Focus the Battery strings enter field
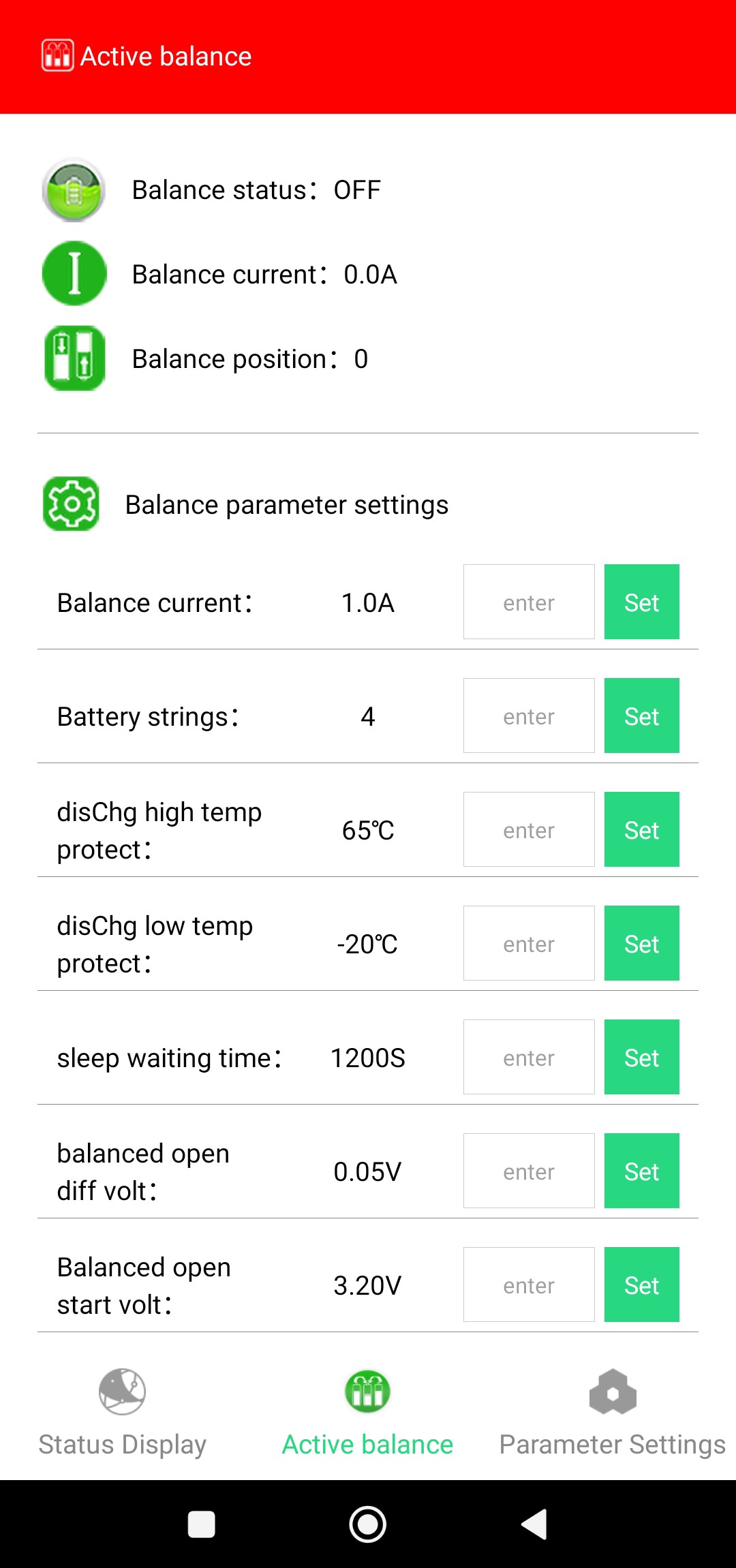 click(x=529, y=716)
